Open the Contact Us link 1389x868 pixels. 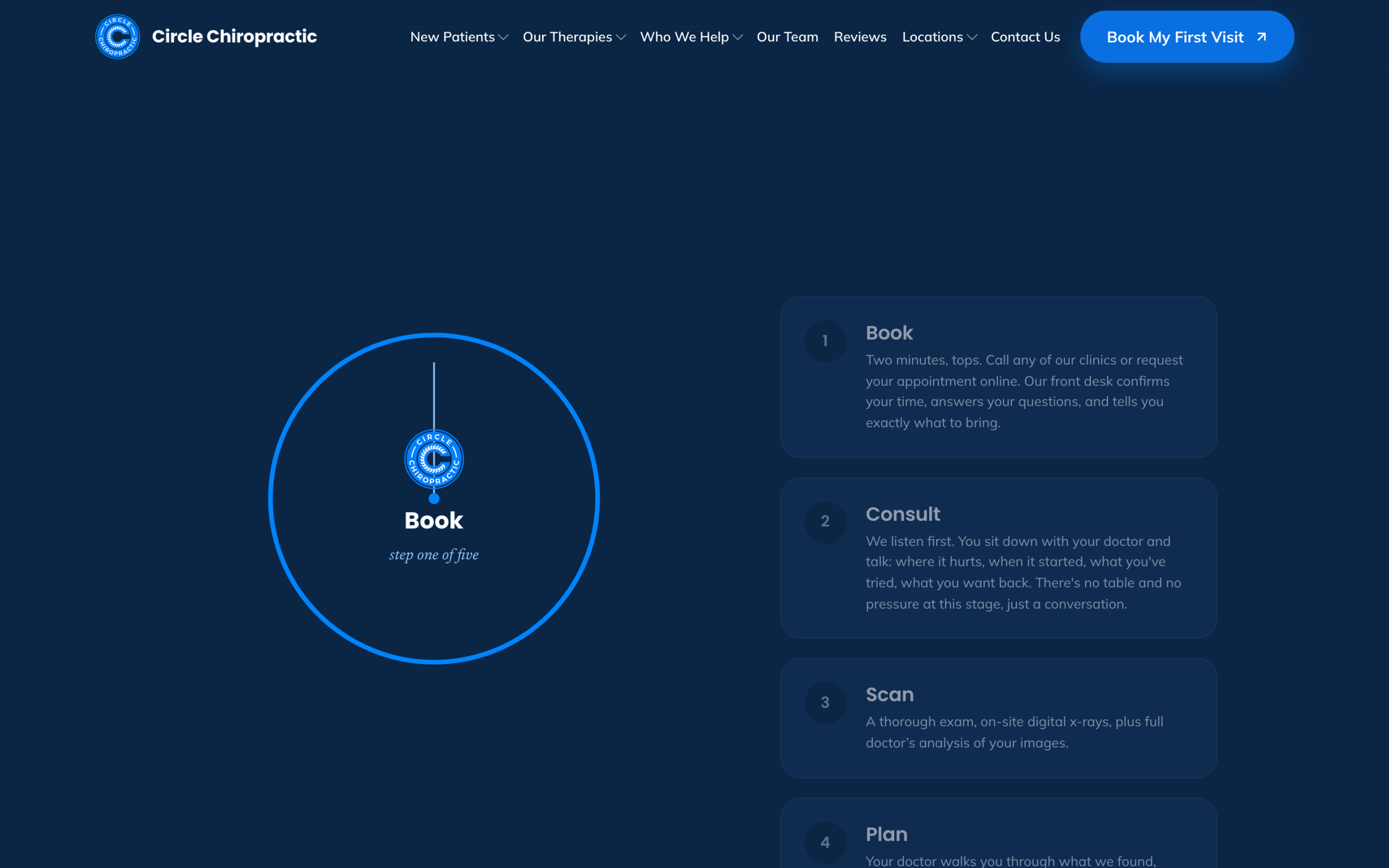point(1025,37)
